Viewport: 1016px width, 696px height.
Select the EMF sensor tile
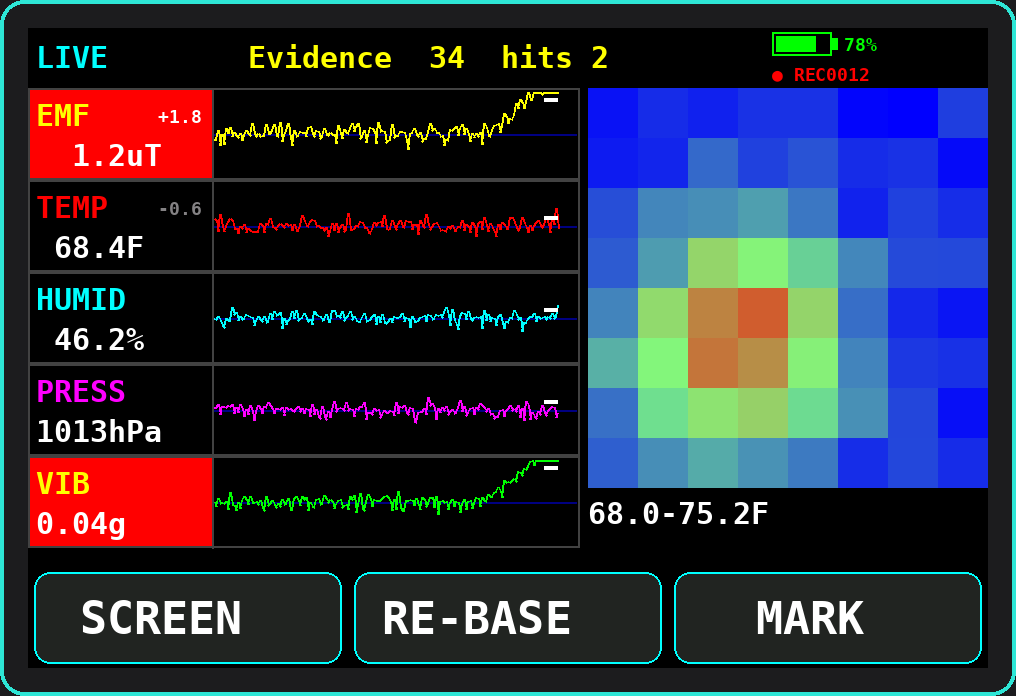(121, 134)
